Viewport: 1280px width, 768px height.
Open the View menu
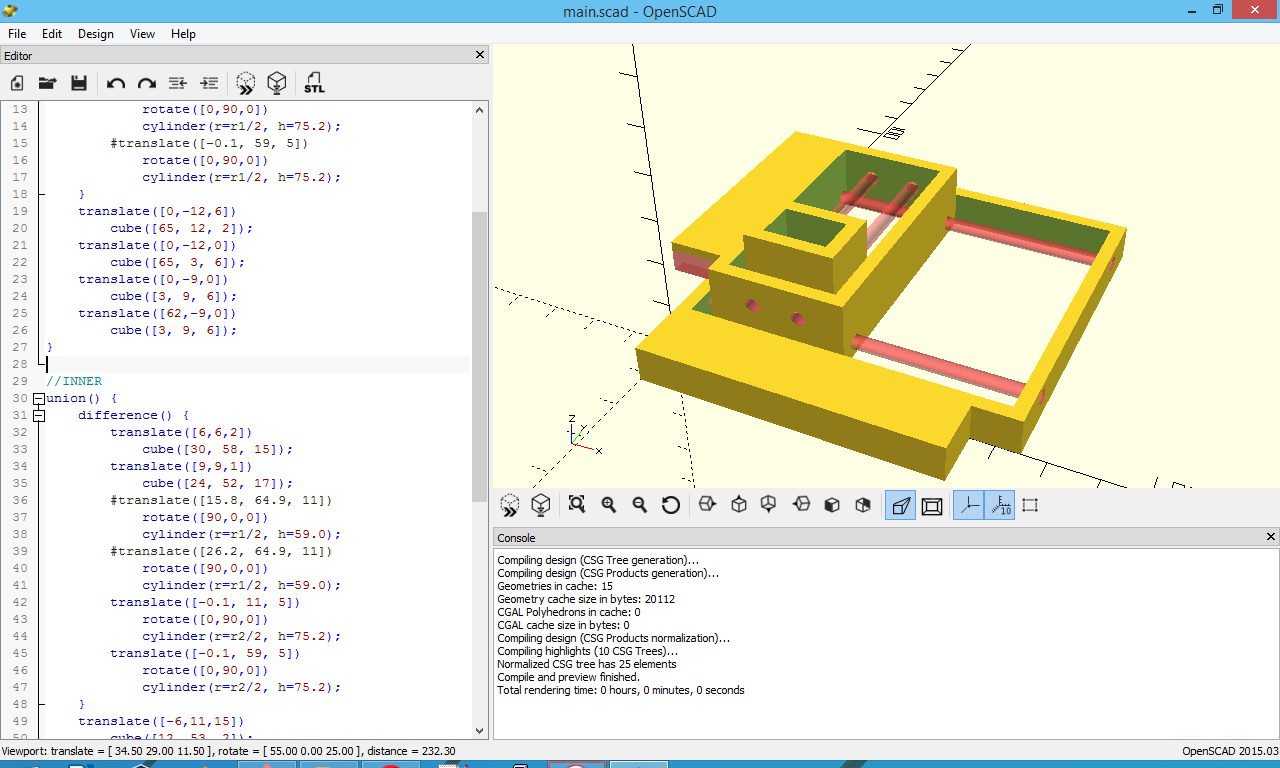click(x=142, y=33)
